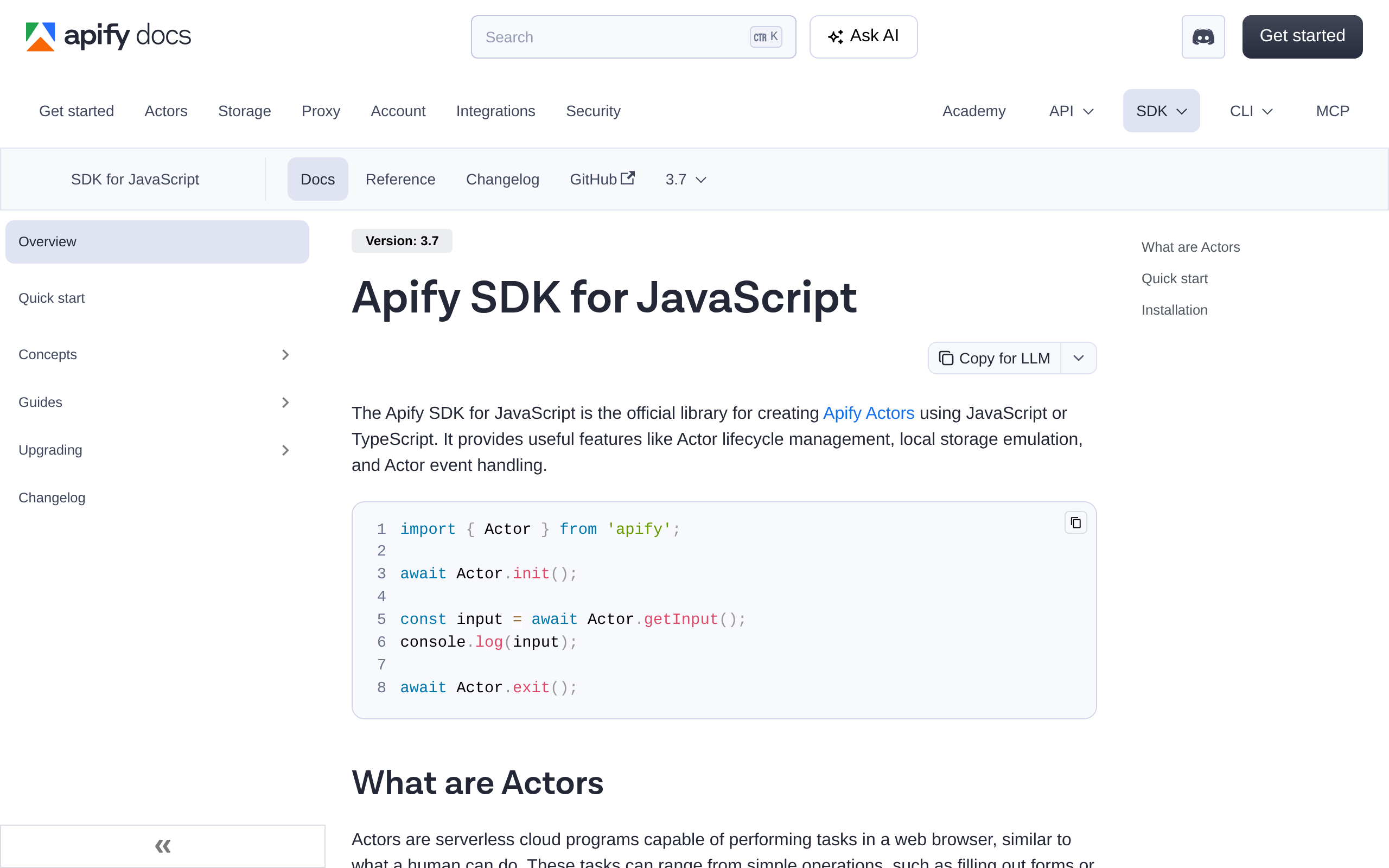Open the MCP navigation link
This screenshot has width=1389, height=868.
[1332, 111]
